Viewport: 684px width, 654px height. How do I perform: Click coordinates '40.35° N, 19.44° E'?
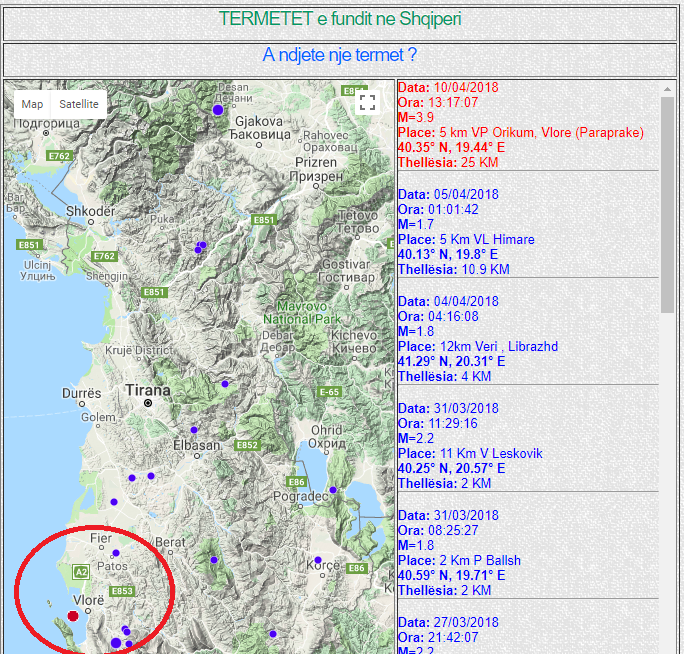tap(451, 147)
